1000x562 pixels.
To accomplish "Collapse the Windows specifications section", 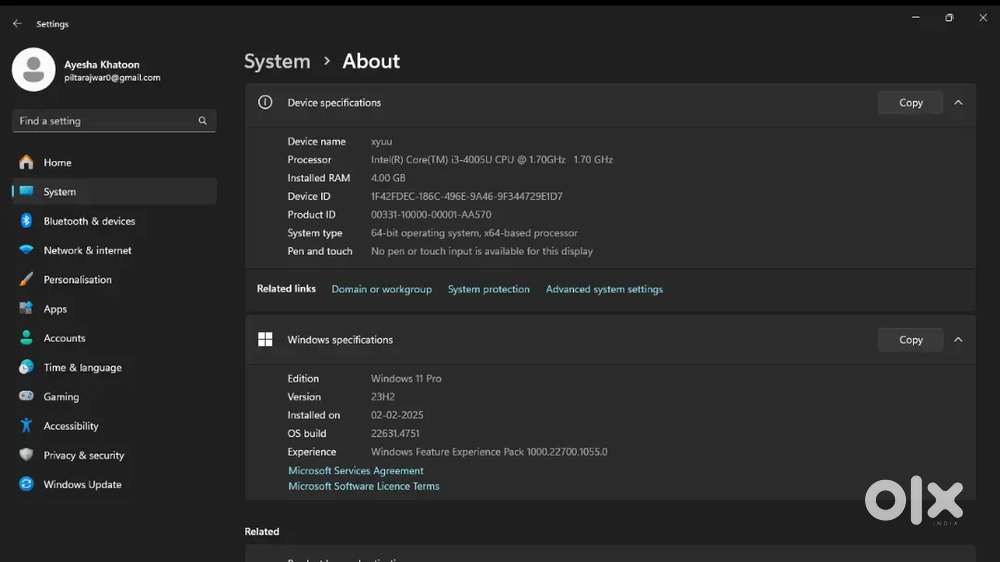I will pyautogui.click(x=958, y=340).
